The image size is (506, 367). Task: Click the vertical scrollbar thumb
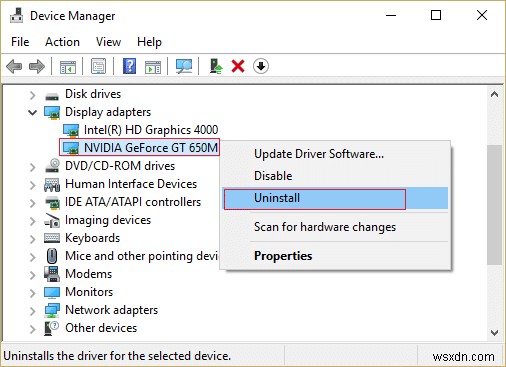(494, 205)
